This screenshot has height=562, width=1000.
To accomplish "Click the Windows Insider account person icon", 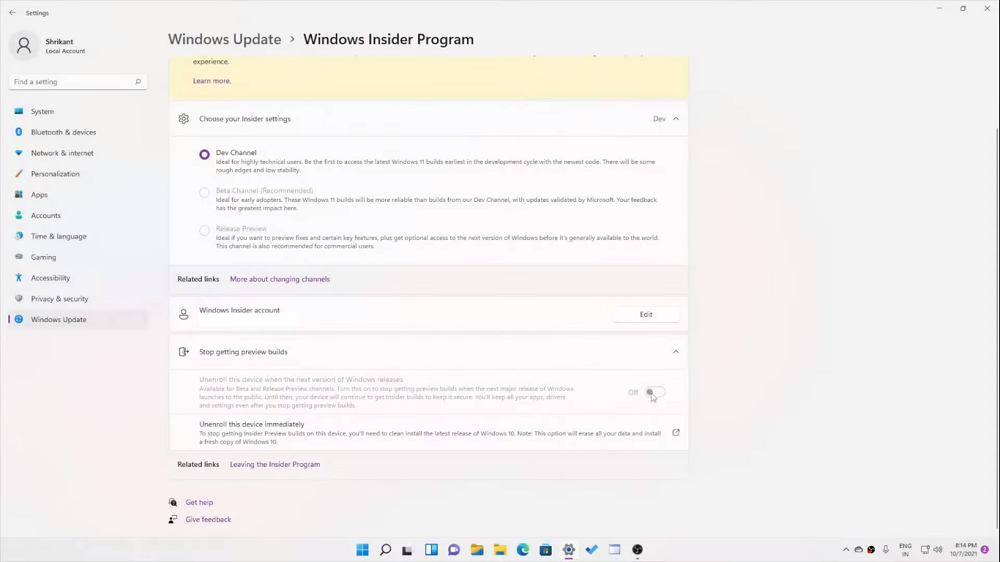I will click(x=184, y=314).
